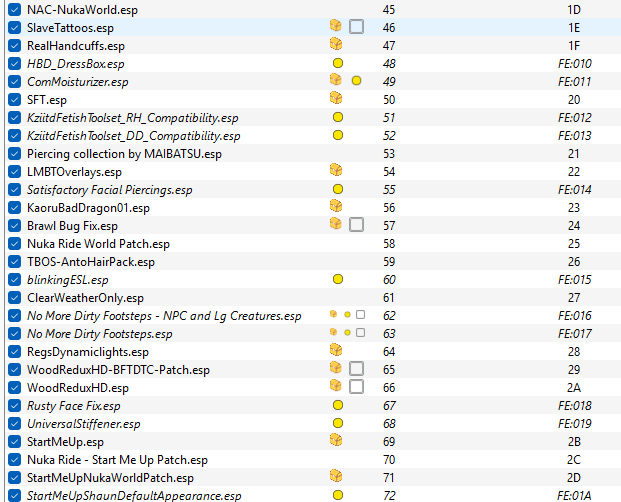This screenshot has width=621, height=502.
Task: Select the NAC-NukaWorld.esp plugin name
Action: click(x=82, y=10)
